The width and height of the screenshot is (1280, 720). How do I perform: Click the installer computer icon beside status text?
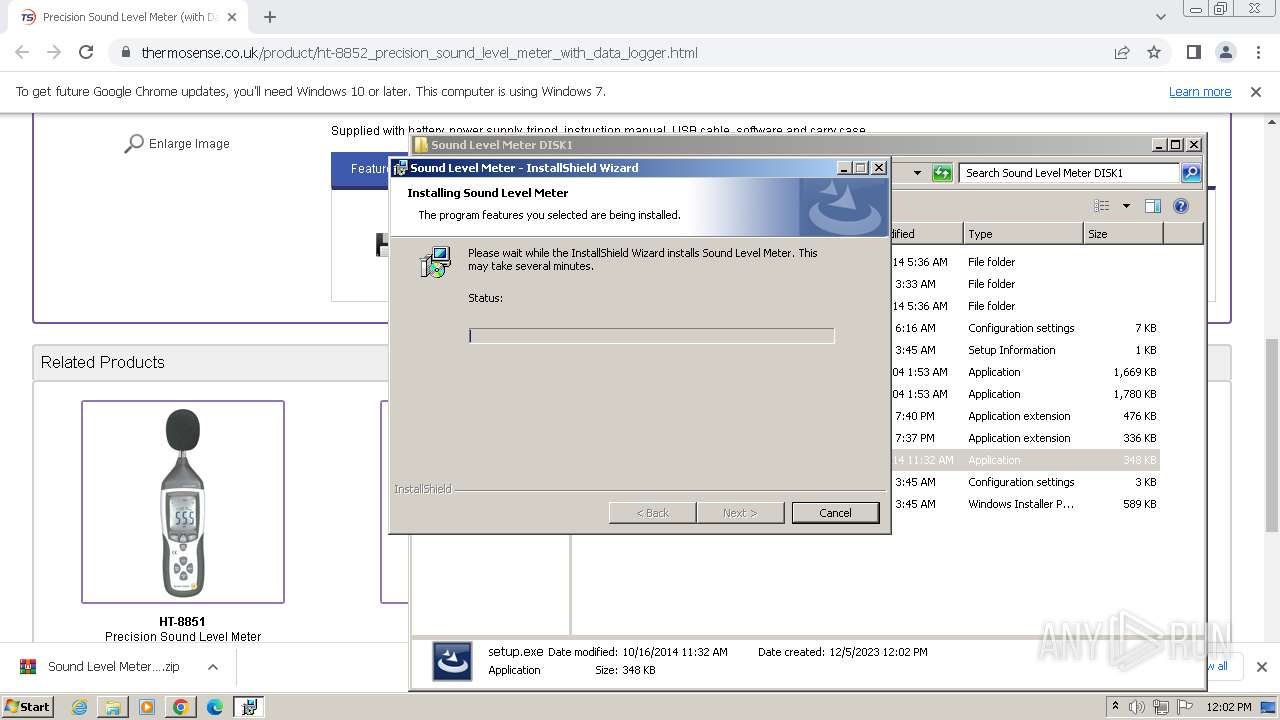click(435, 262)
